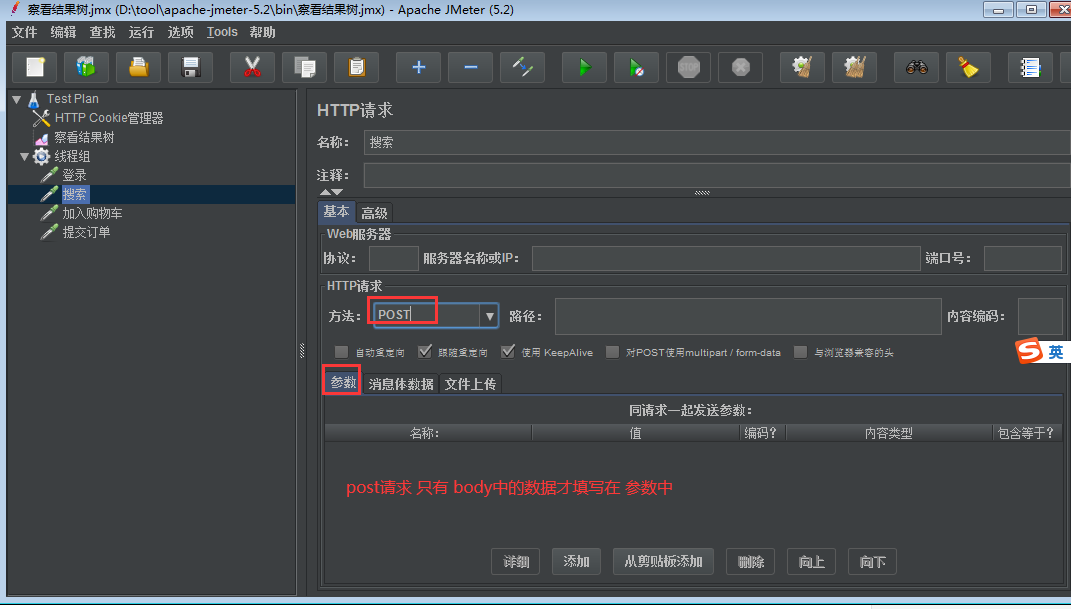Click the Open file folder icon

point(138,67)
